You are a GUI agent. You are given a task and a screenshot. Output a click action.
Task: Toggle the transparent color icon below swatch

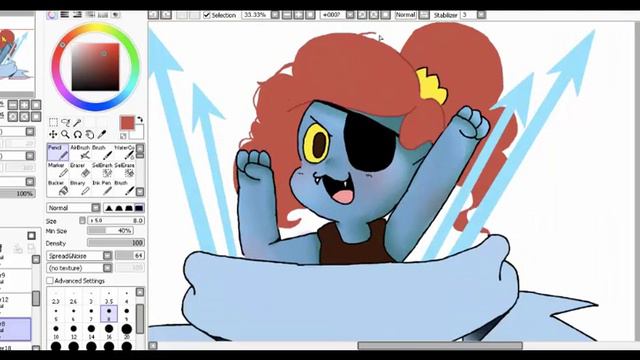(123, 136)
